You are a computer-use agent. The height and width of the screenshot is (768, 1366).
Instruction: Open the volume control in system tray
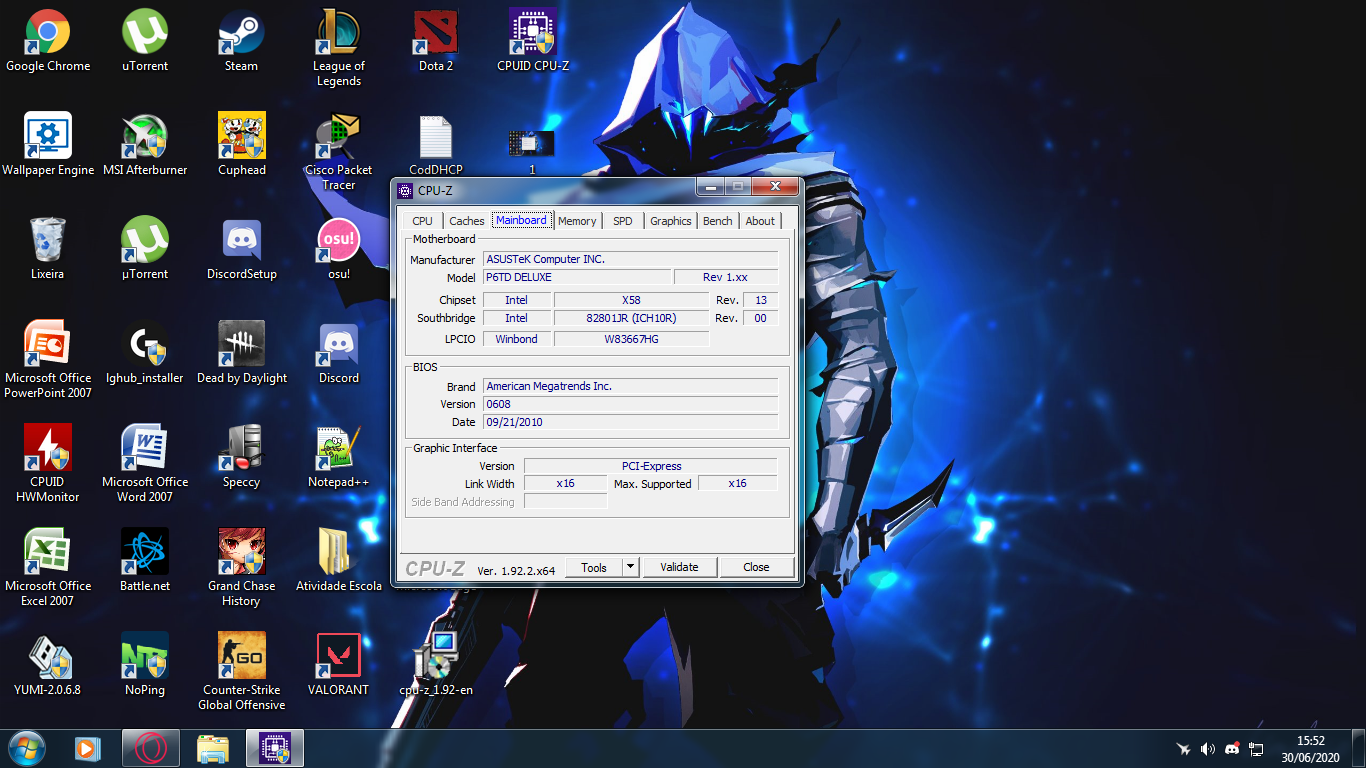coord(1208,749)
